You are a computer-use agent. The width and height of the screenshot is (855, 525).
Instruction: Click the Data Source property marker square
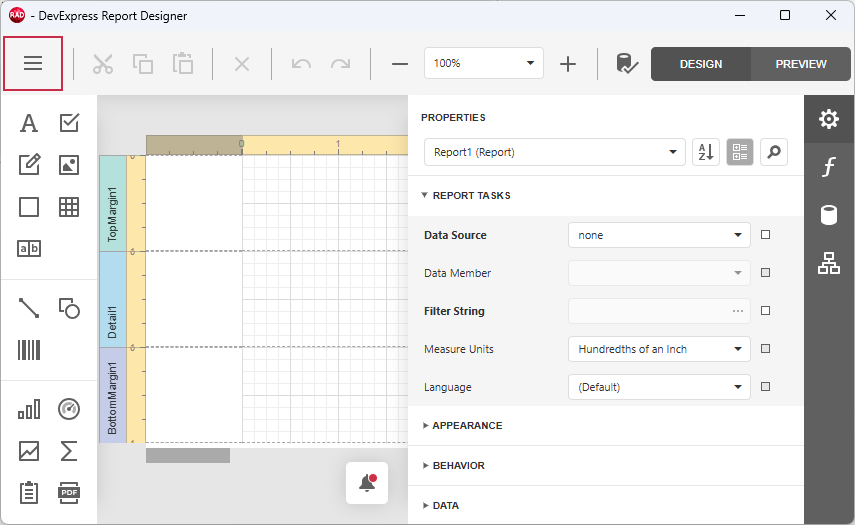click(x=766, y=234)
